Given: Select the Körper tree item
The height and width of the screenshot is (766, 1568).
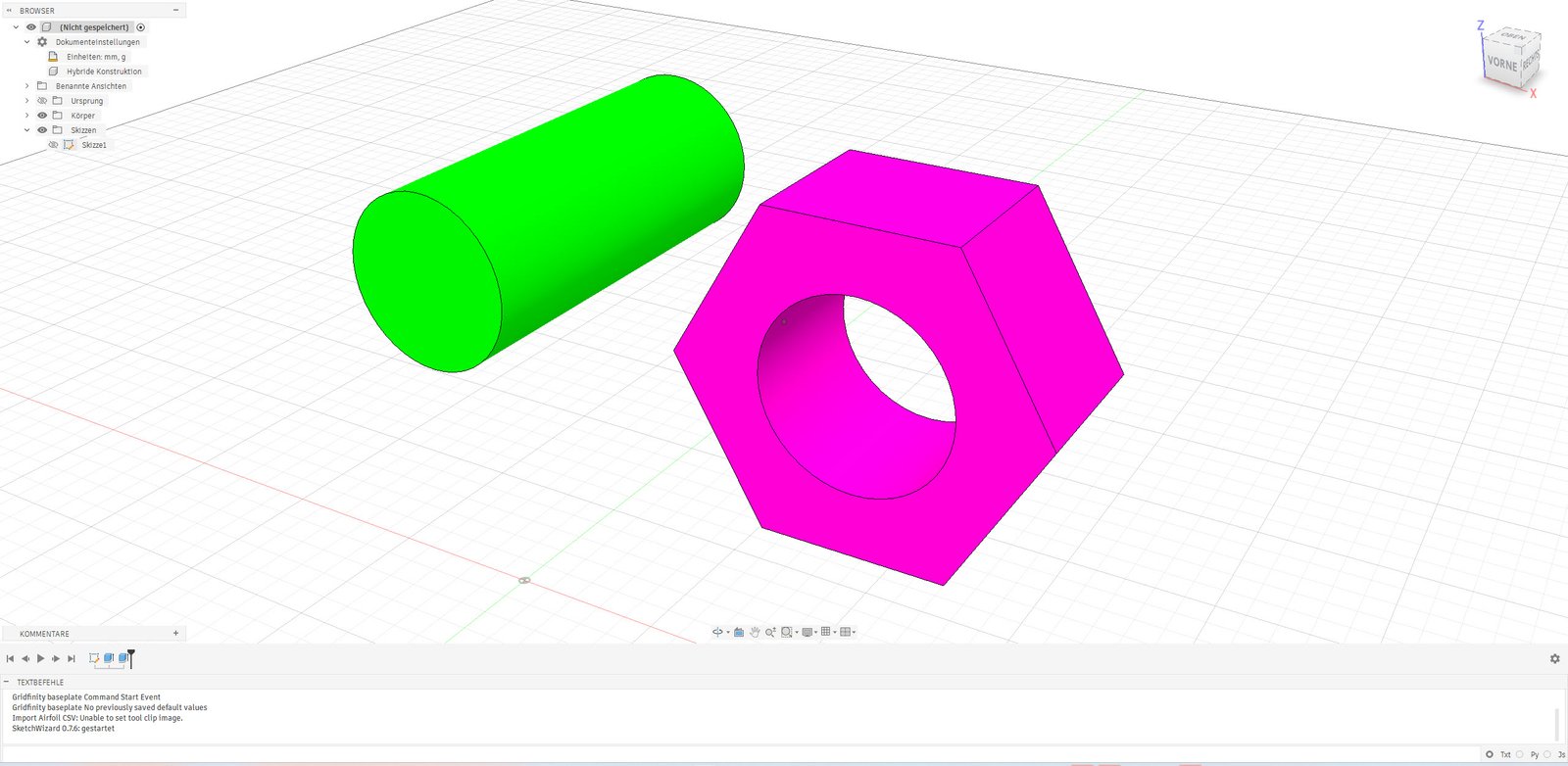Looking at the screenshot, I should (82, 116).
